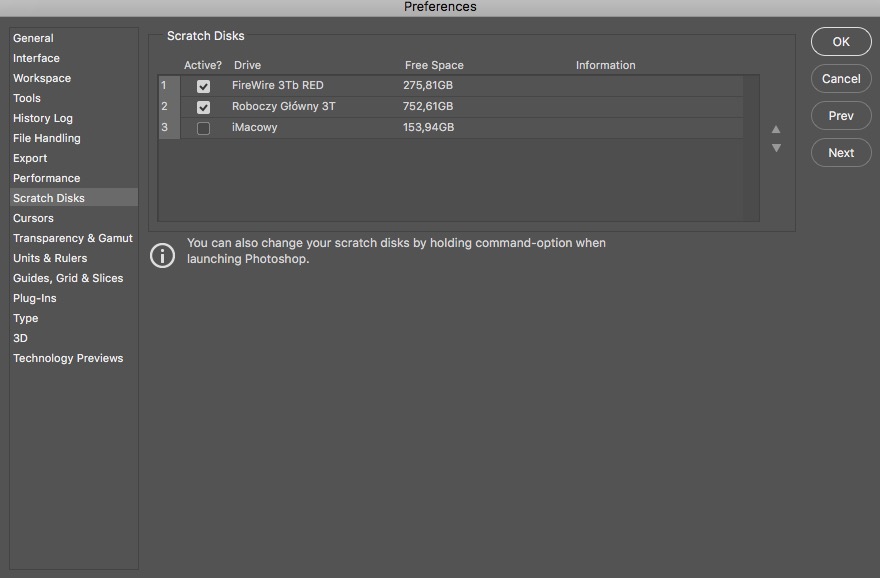Click row number 1 in disk list
Image resolution: width=880 pixels, height=578 pixels.
(169, 86)
